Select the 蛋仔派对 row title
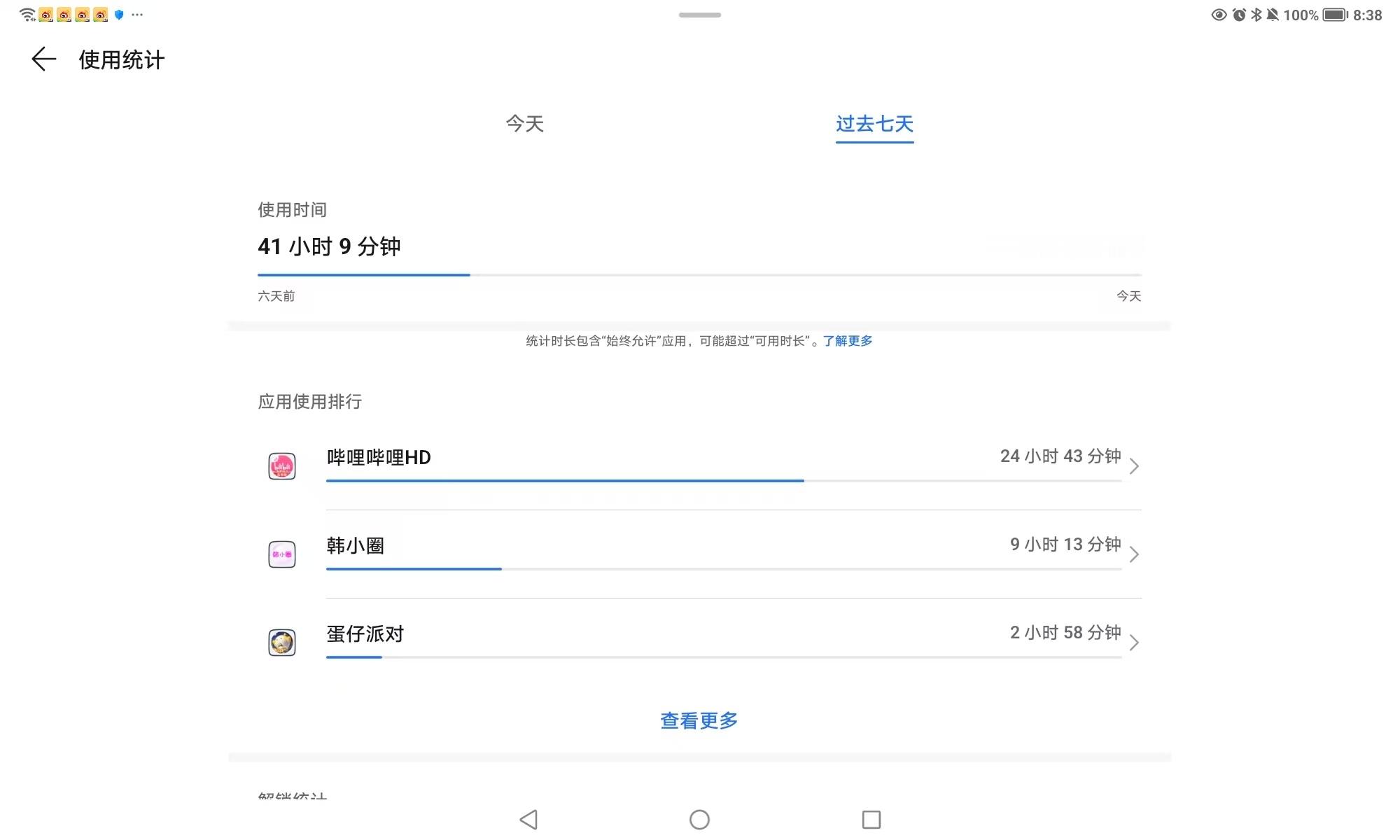This screenshot has height=840, width=1400. tap(365, 634)
